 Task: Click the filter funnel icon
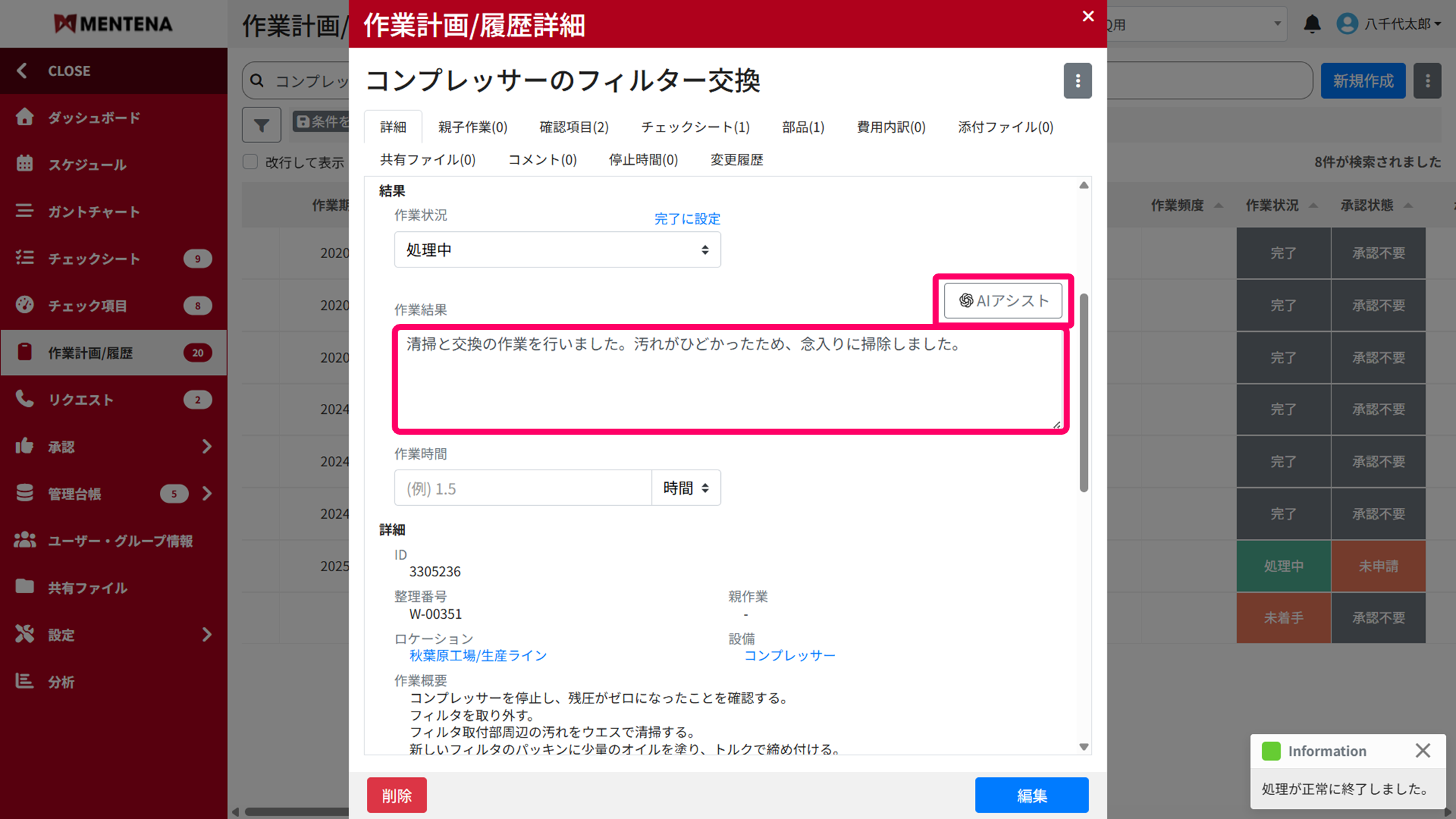click(261, 125)
